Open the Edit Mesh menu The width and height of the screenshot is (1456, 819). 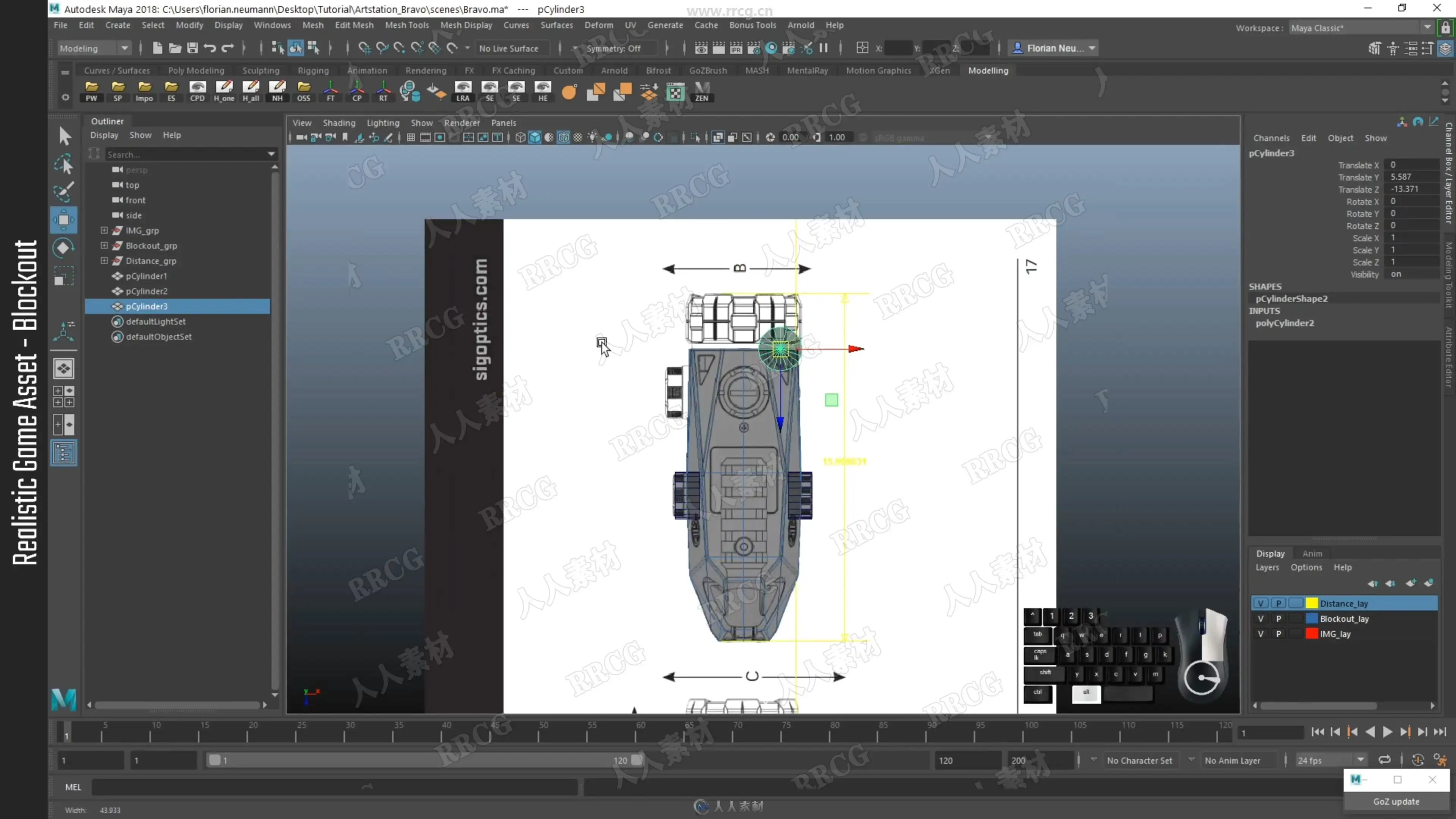click(354, 25)
